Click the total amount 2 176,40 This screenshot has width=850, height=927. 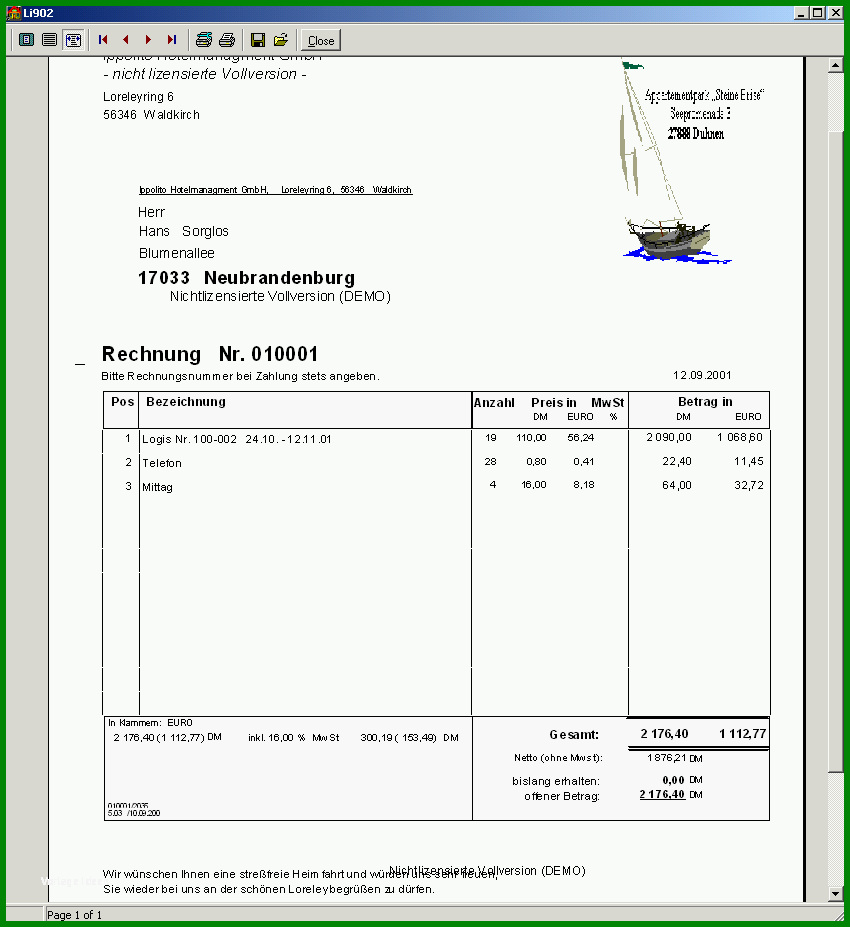[x=664, y=734]
